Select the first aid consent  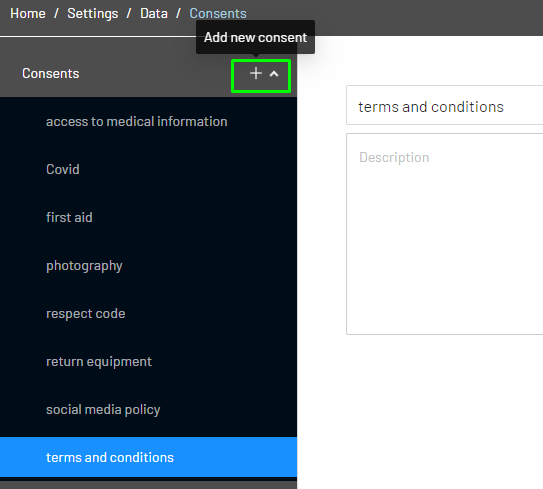(148, 217)
